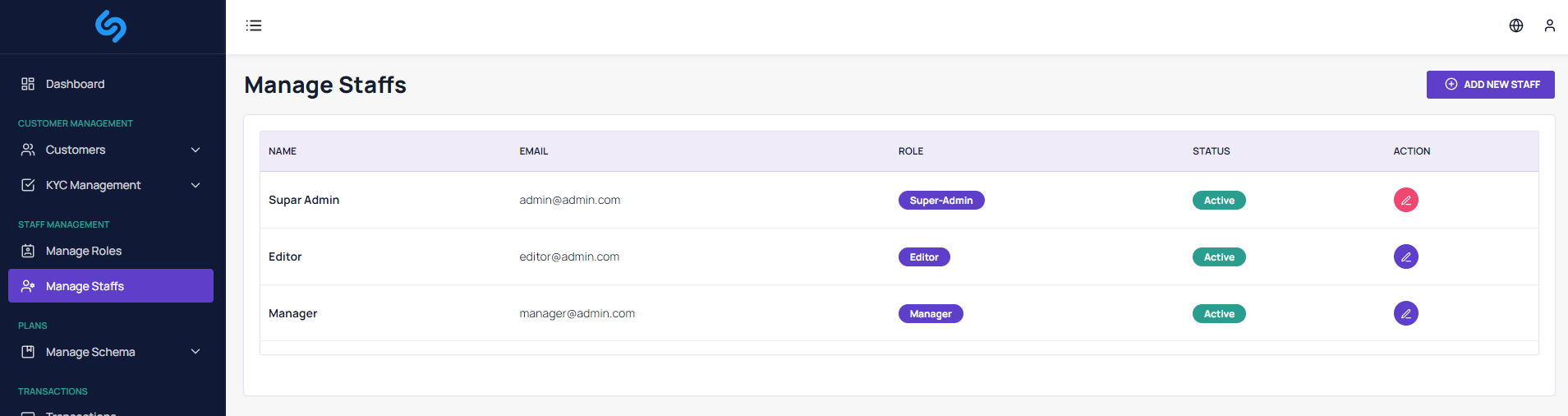The height and width of the screenshot is (416, 1568).
Task: Click edit icon for Editor row
Action: pyautogui.click(x=1405, y=257)
